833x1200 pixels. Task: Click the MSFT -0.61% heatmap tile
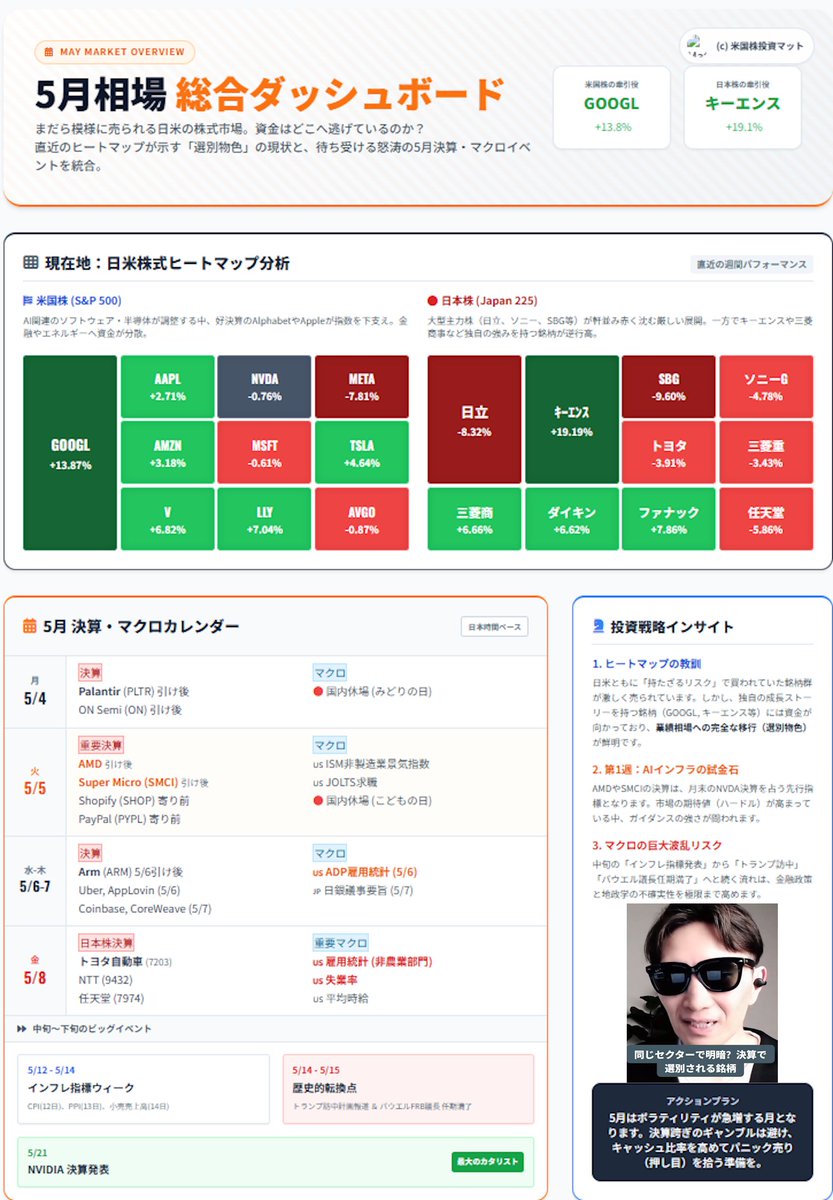tap(264, 452)
